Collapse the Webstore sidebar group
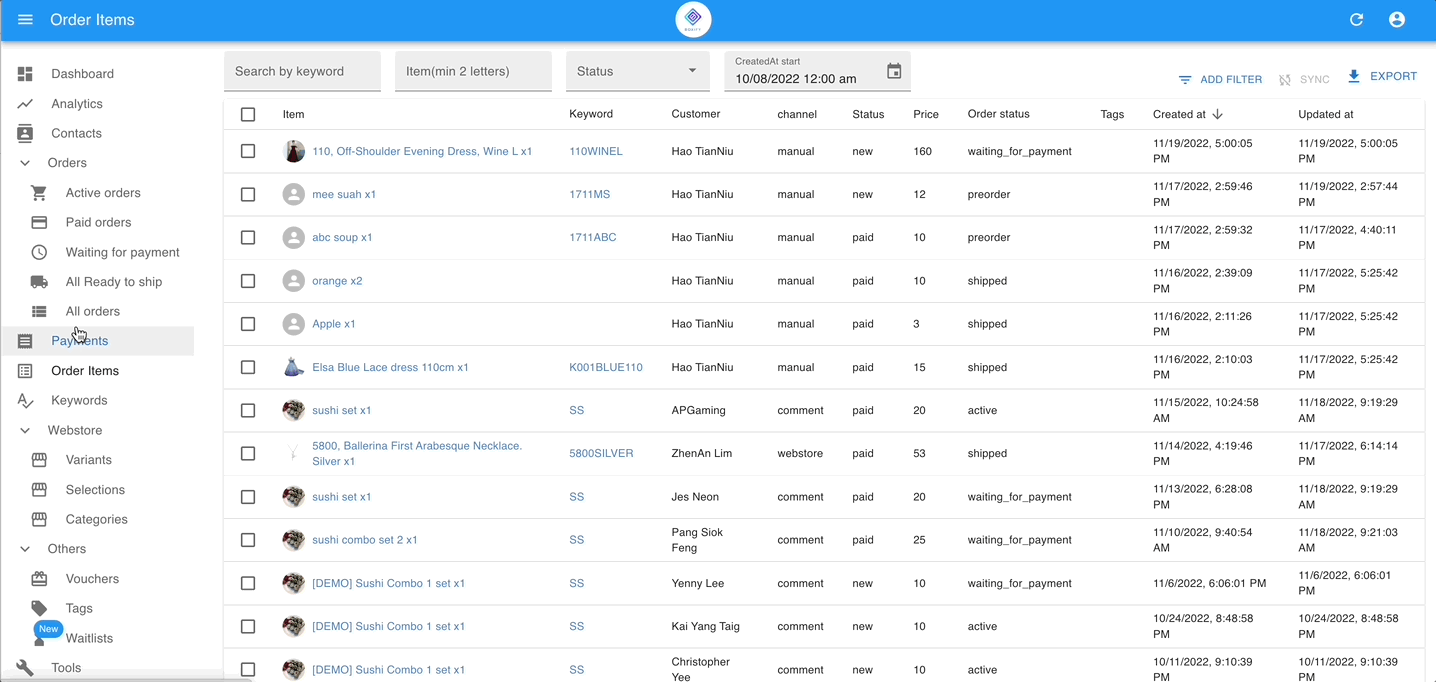Viewport: 1436px width, 682px height. point(26,431)
